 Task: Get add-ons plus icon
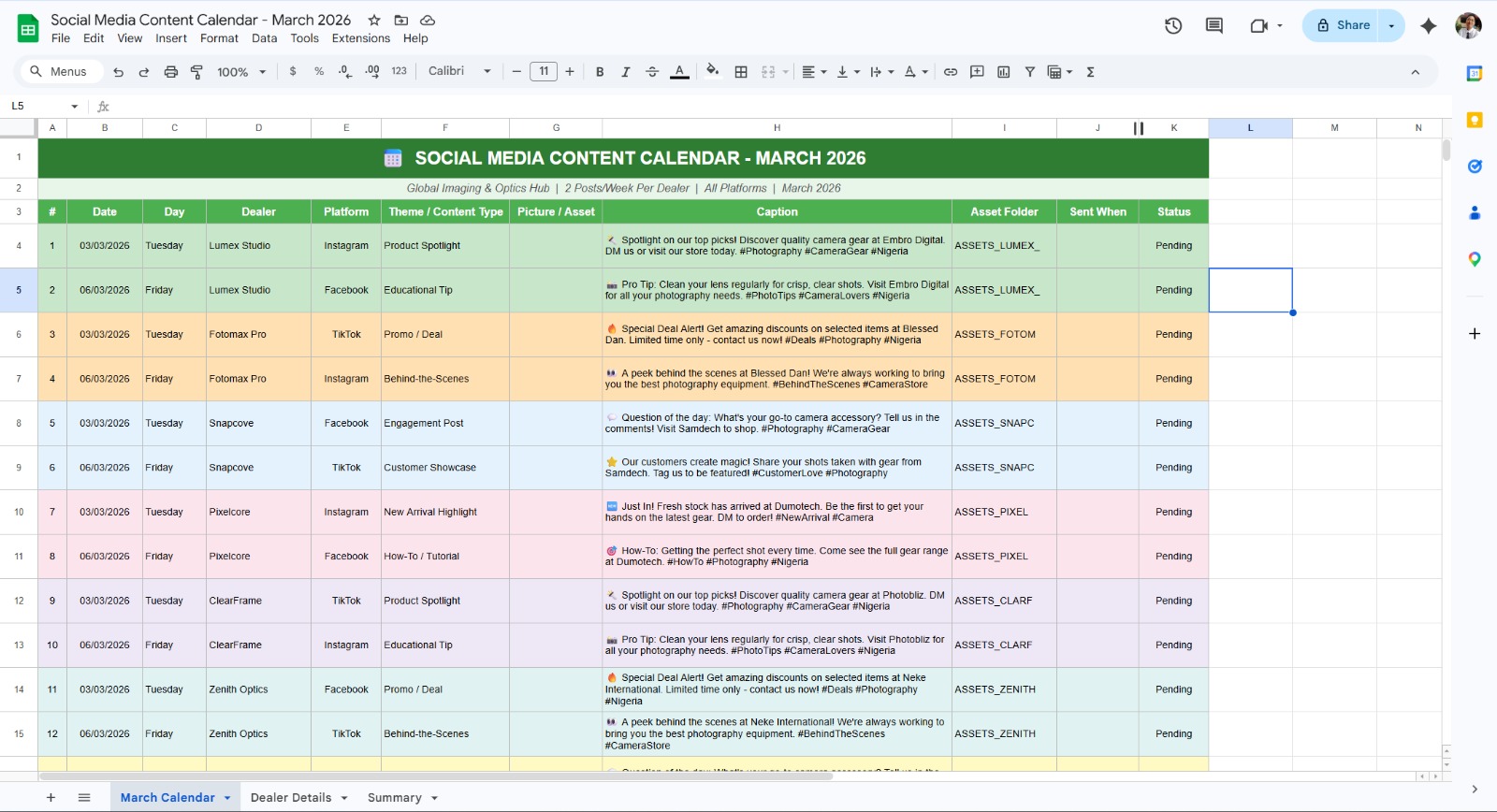pyautogui.click(x=1475, y=334)
